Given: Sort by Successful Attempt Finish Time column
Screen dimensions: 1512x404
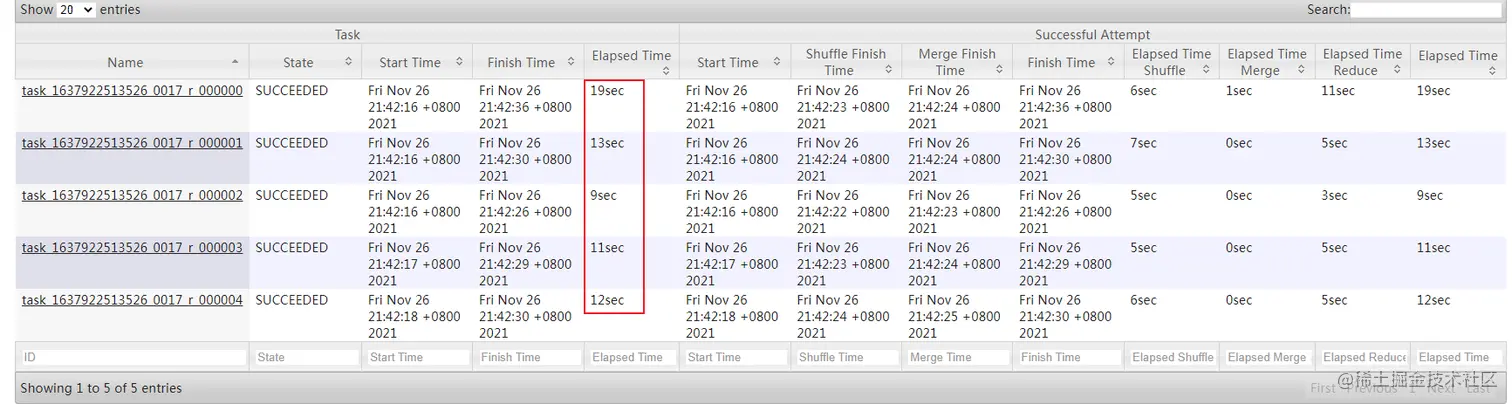Looking at the screenshot, I should (1068, 62).
